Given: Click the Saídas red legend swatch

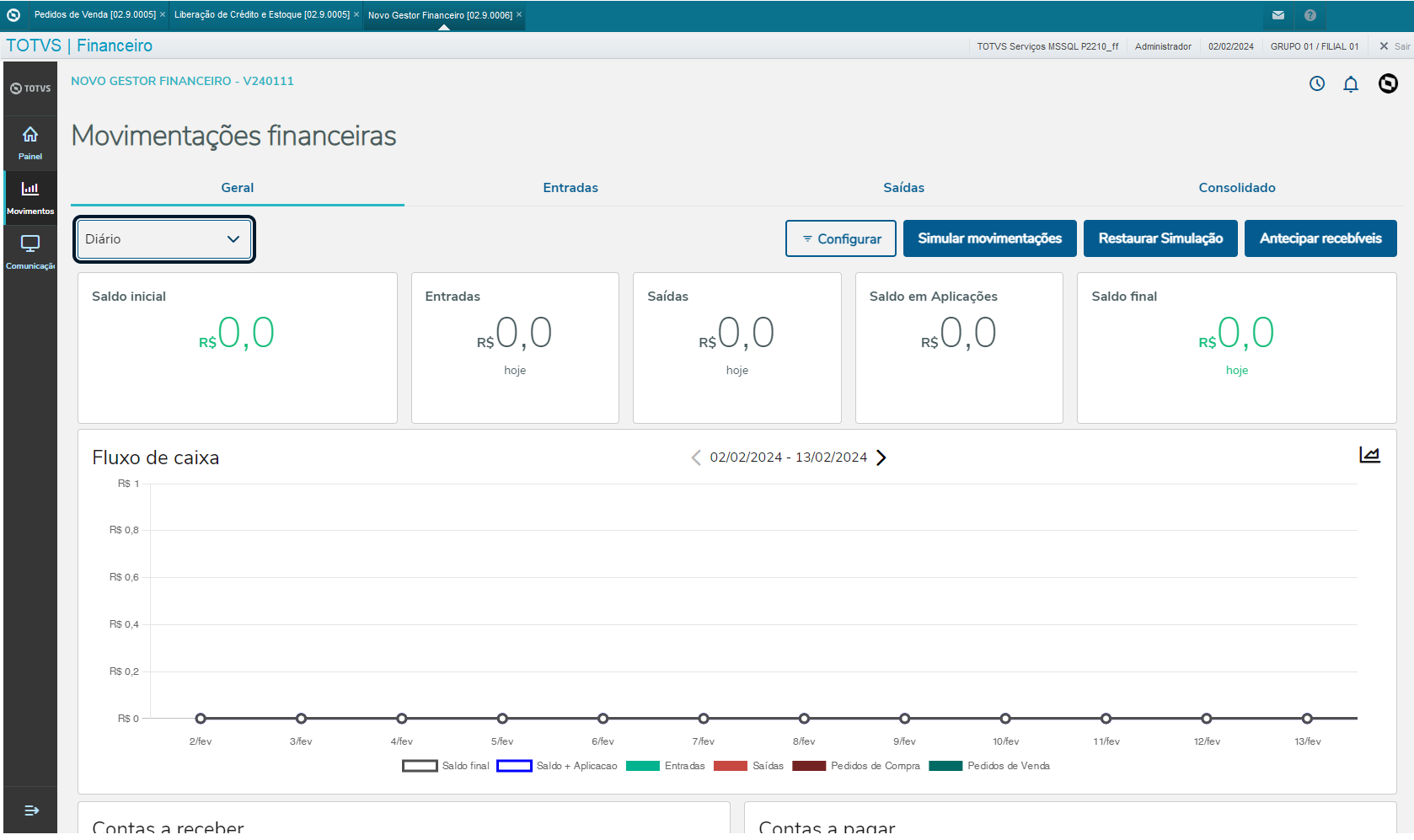Looking at the screenshot, I should [x=731, y=766].
